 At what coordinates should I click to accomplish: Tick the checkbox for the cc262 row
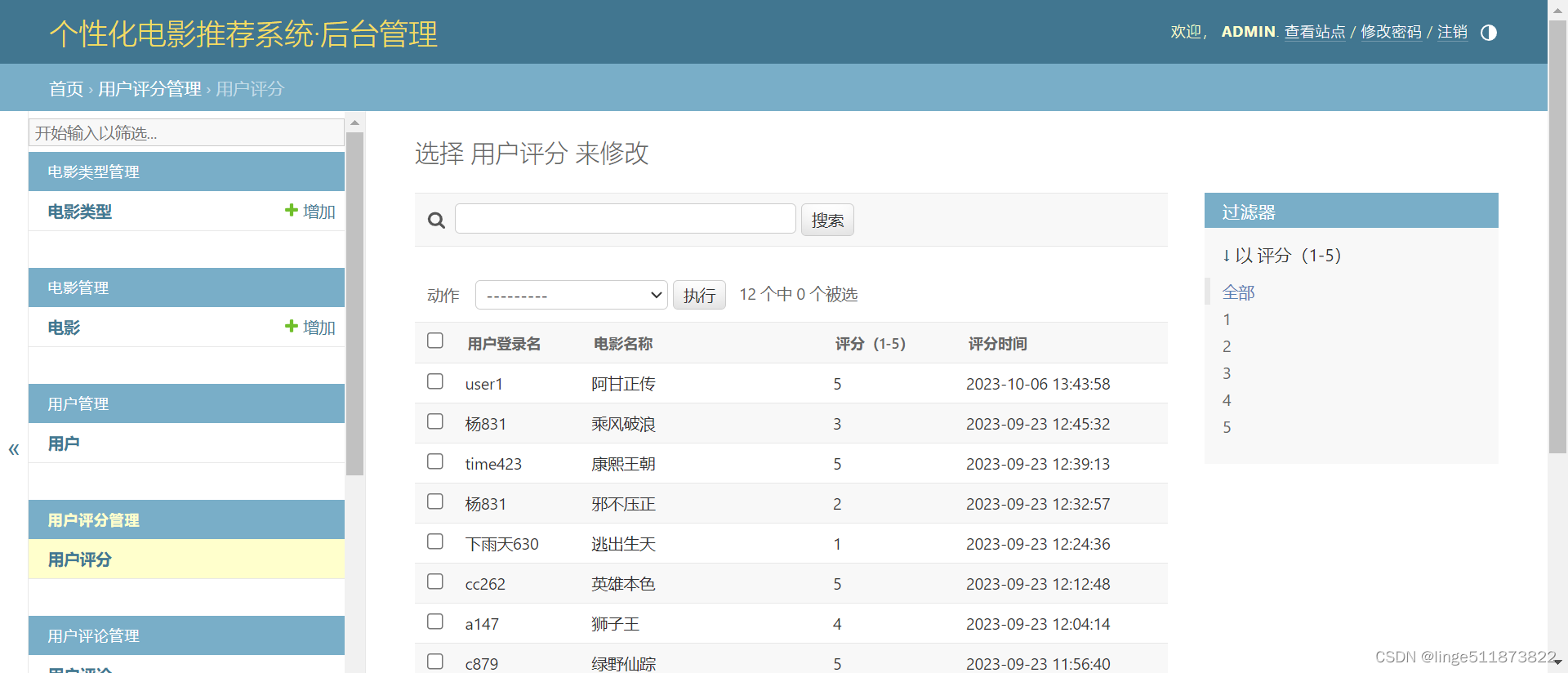(435, 582)
